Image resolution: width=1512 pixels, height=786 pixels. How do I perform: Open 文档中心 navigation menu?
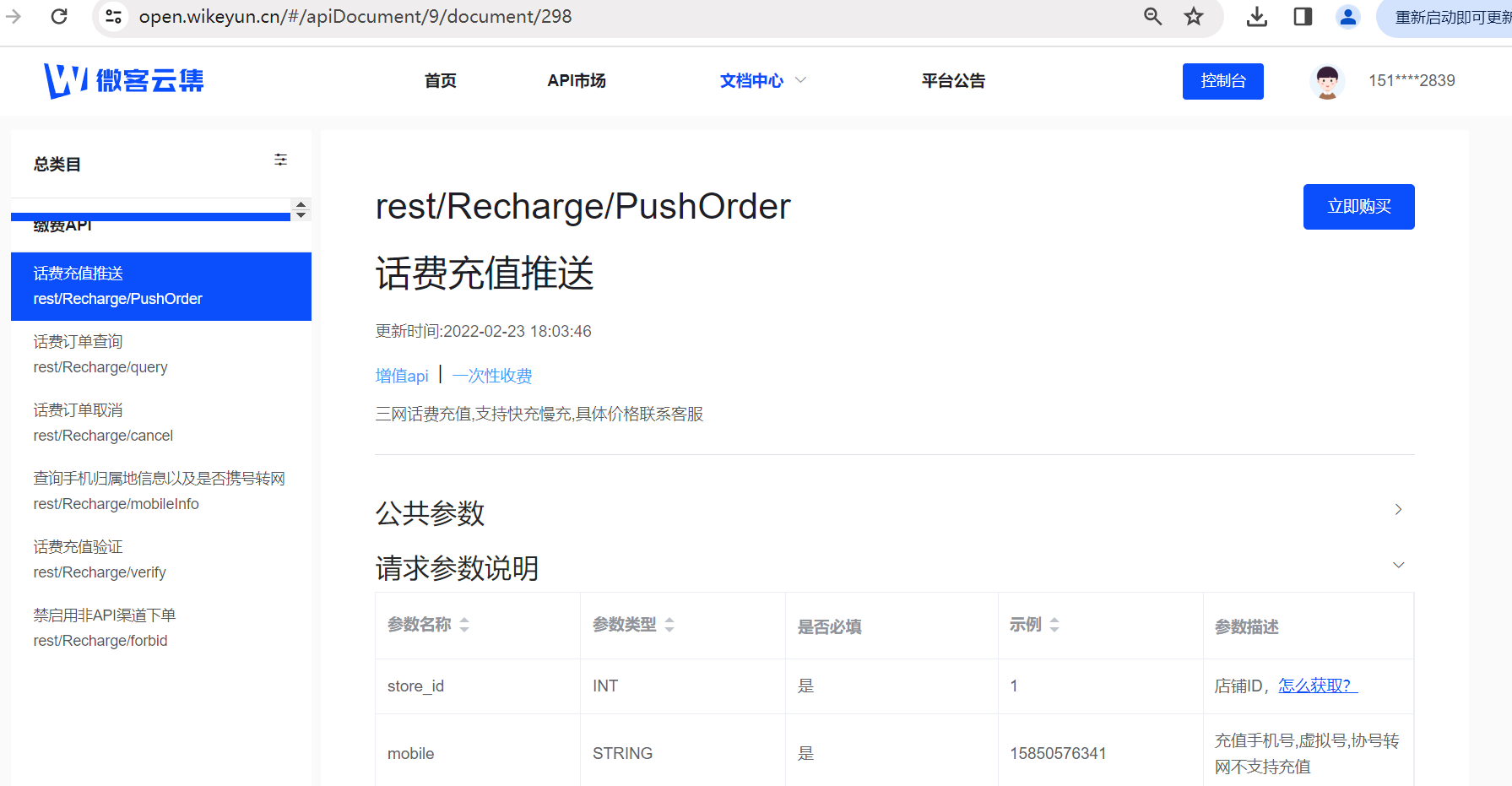(x=751, y=81)
